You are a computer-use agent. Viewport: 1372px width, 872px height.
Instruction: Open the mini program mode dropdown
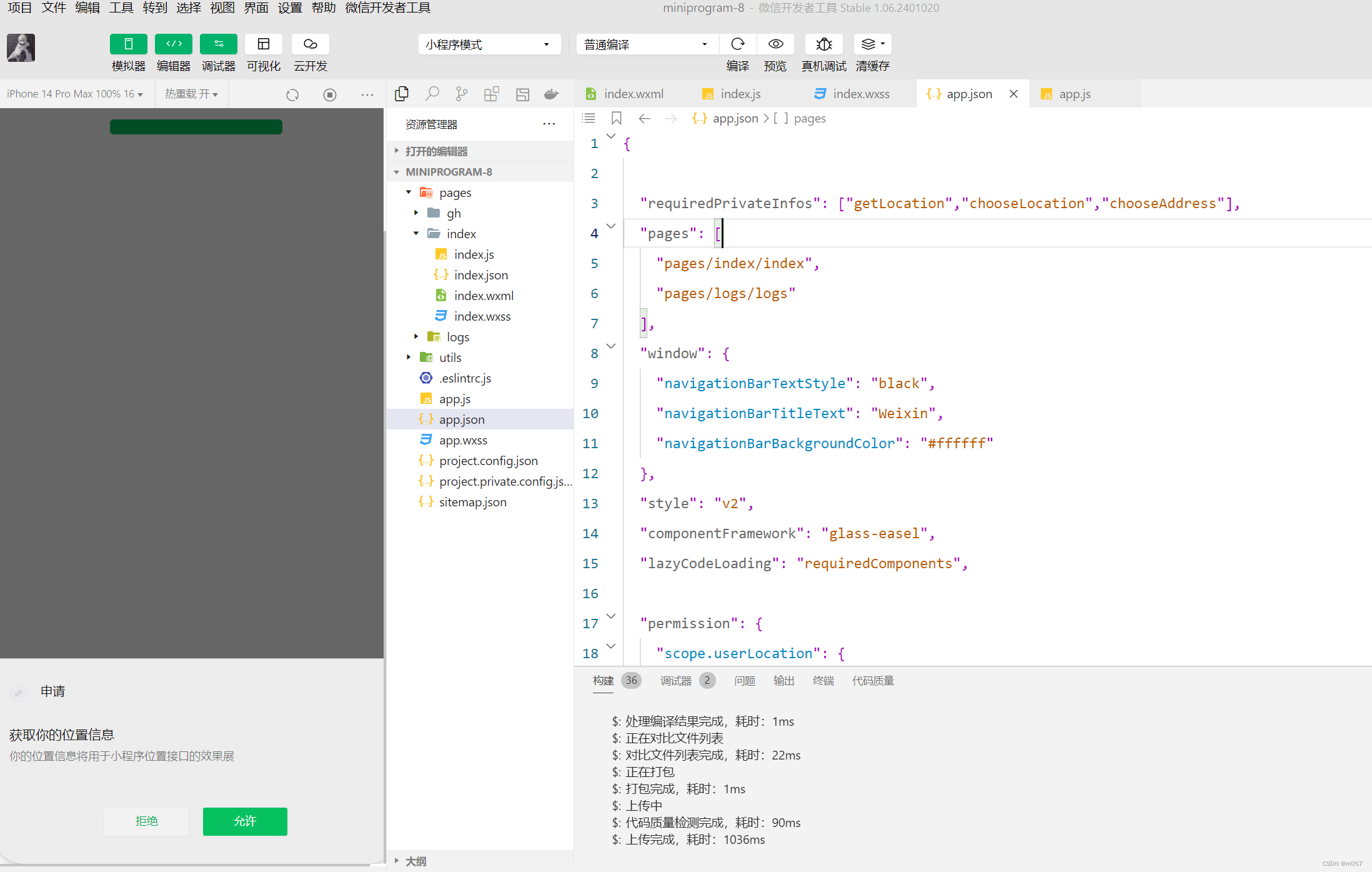pyautogui.click(x=489, y=44)
